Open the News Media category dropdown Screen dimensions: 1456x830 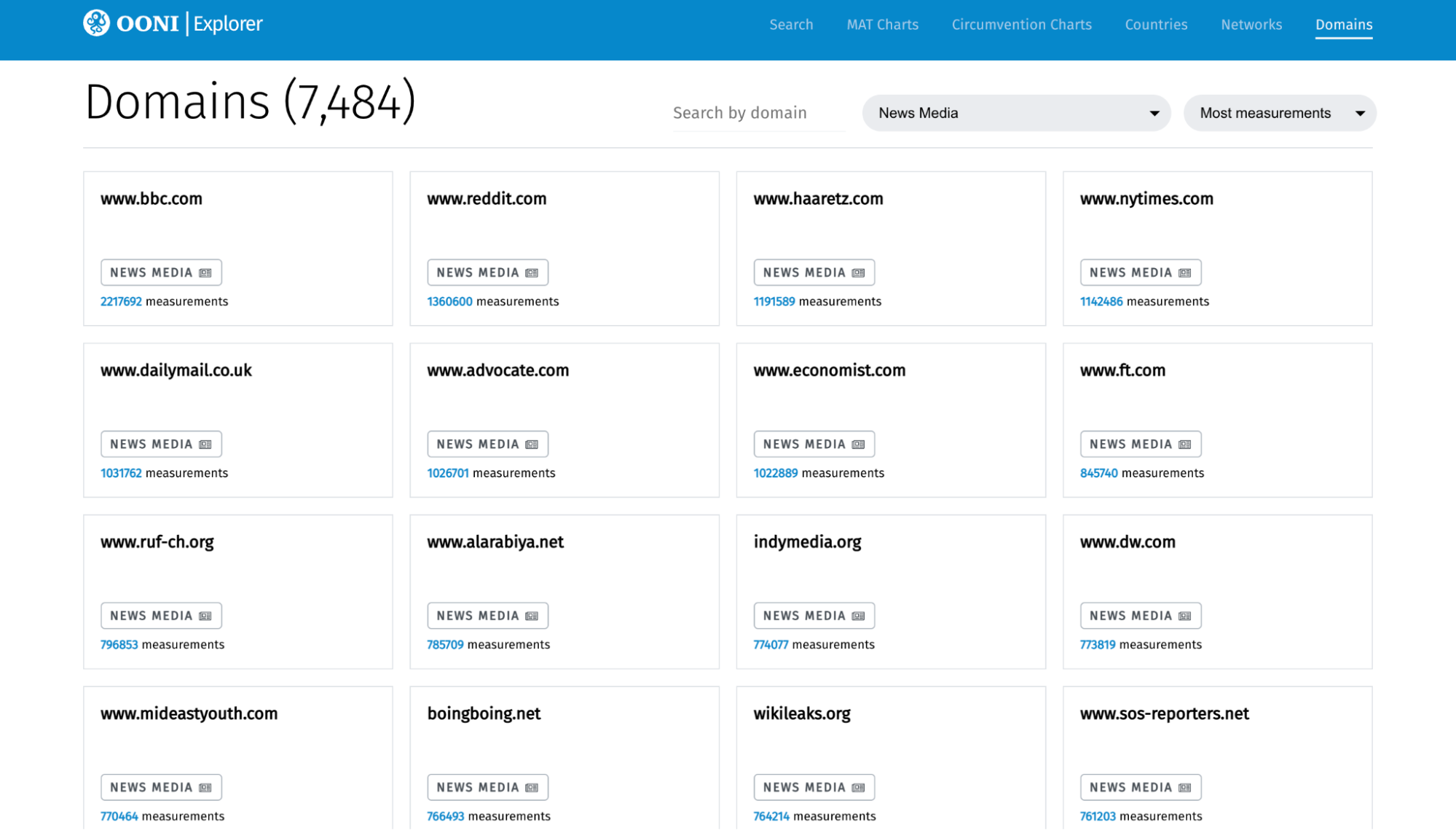pos(1015,113)
